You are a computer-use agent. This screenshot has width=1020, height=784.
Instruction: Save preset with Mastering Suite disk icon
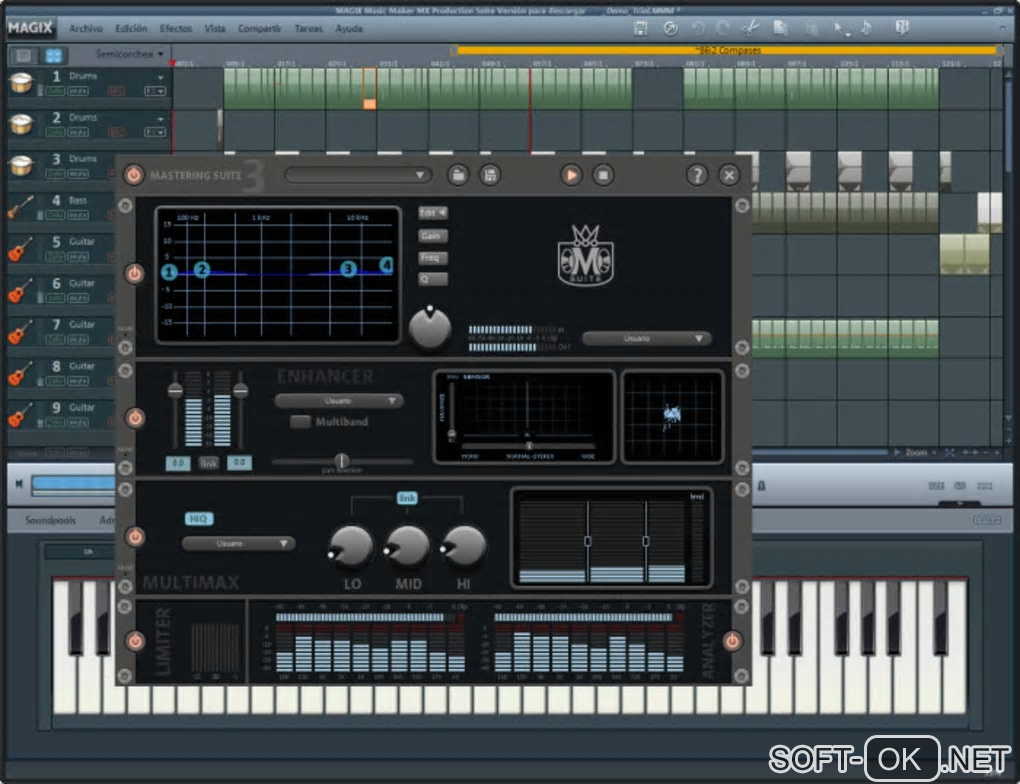[490, 175]
